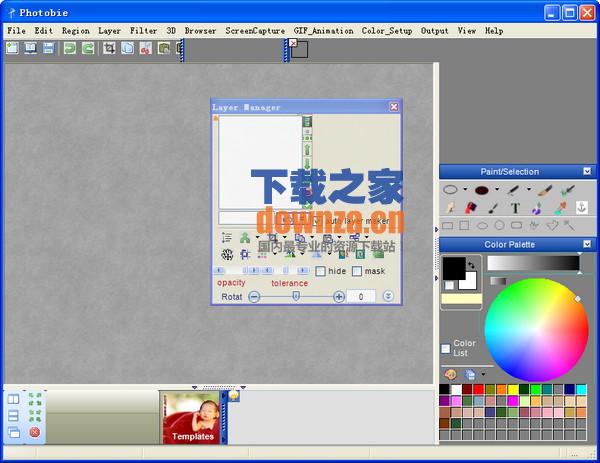Collapse the Paint/Selection panel
Image resolution: width=600 pixels, height=463 pixels.
click(x=587, y=171)
